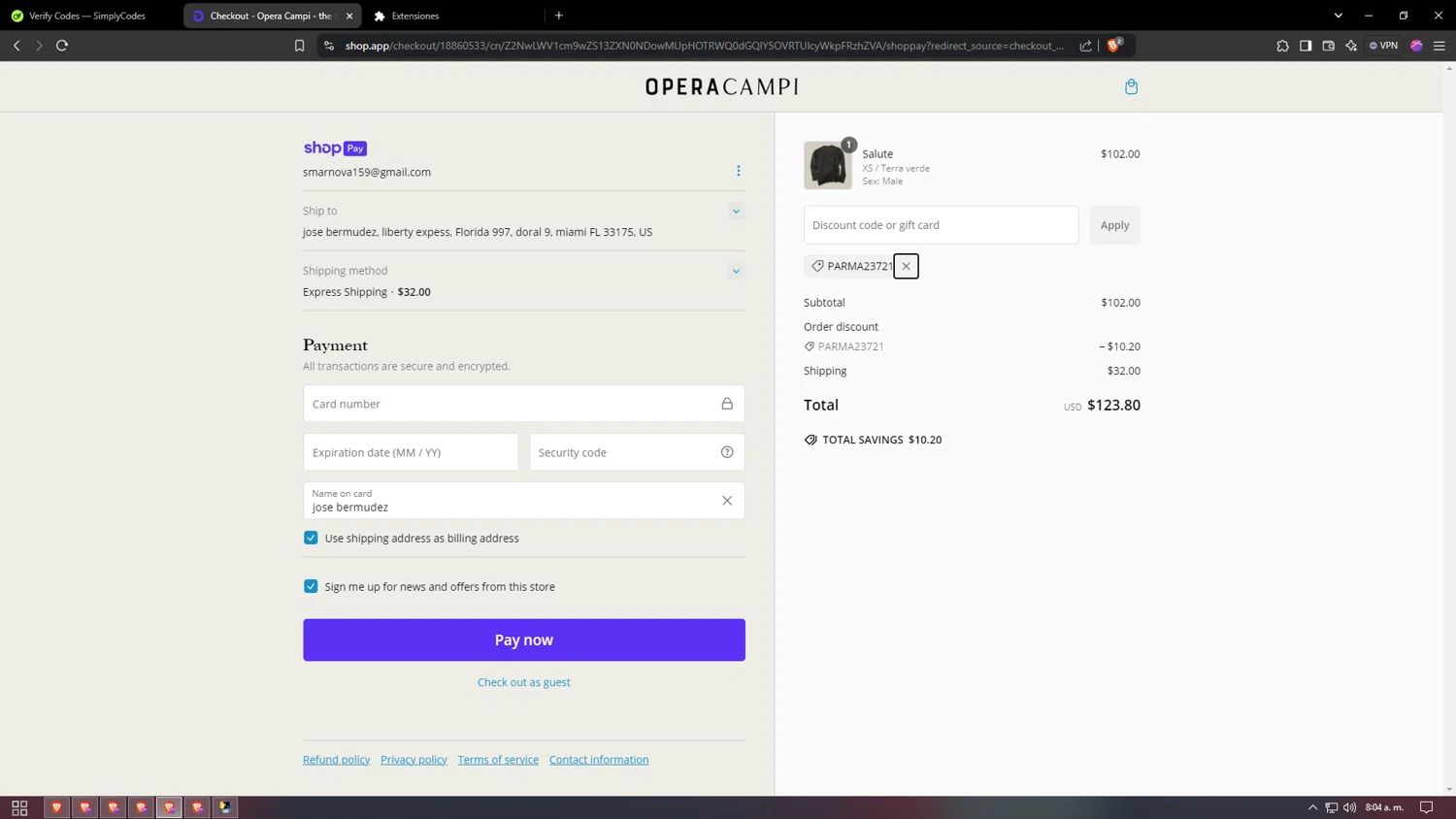1456x819 pixels.
Task: Show security code help tooltip
Action: (x=727, y=452)
